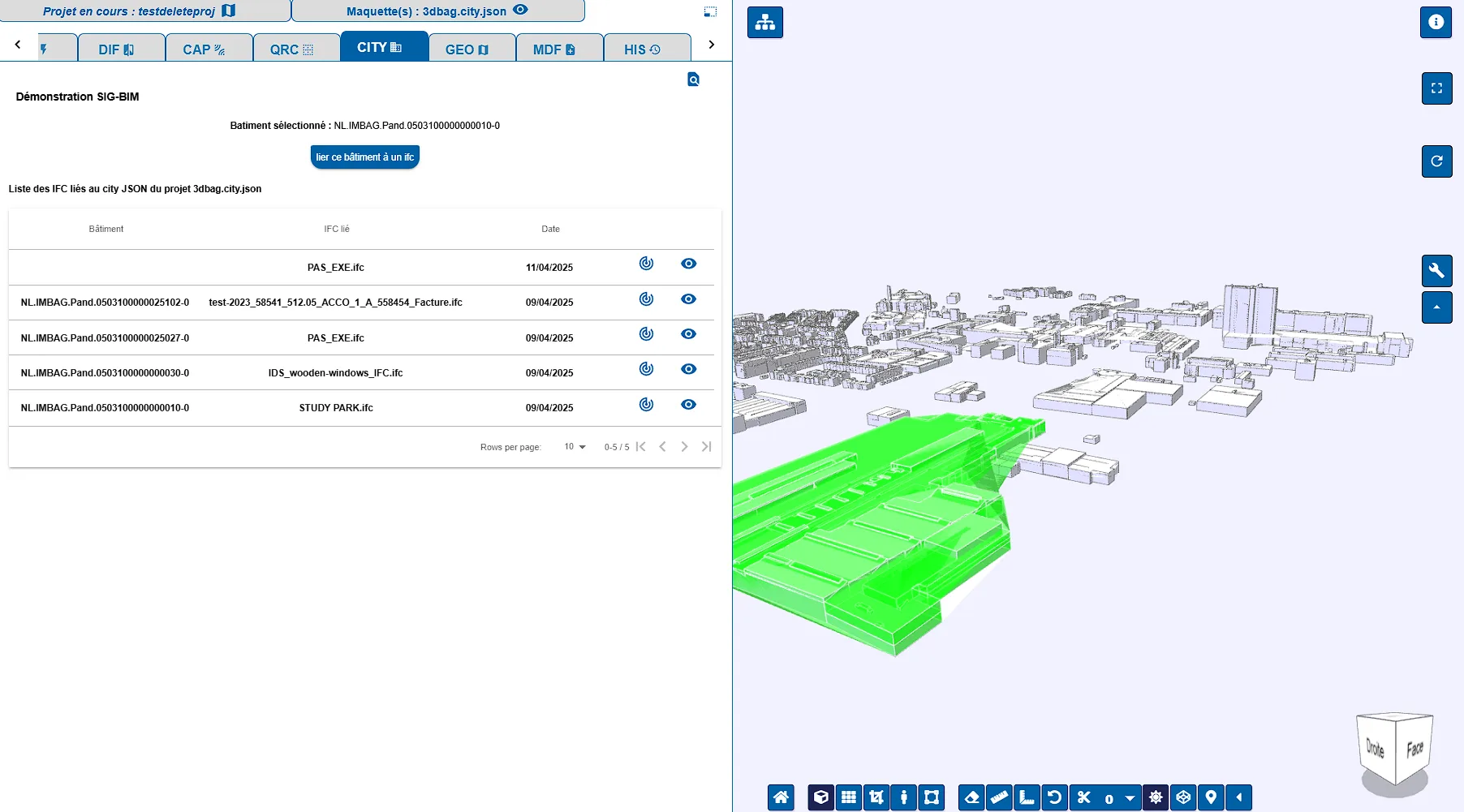This screenshot has width=1464, height=812.
Task: Click the Face side of orientation cube
Action: [x=1414, y=750]
